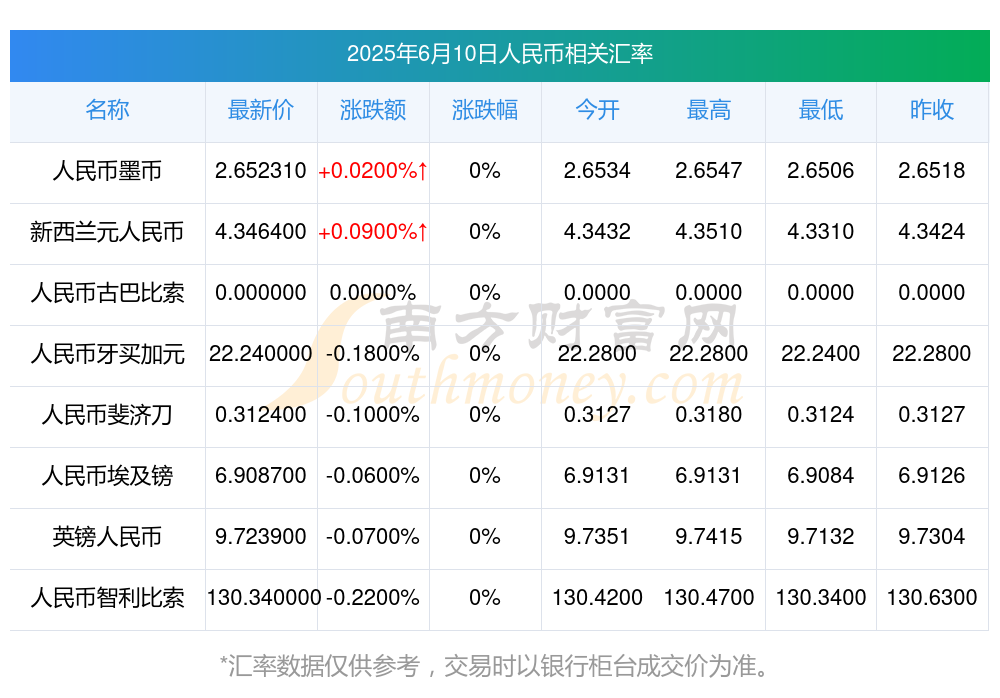Click previous close 130.6300
The image size is (1000, 698).
932,597
